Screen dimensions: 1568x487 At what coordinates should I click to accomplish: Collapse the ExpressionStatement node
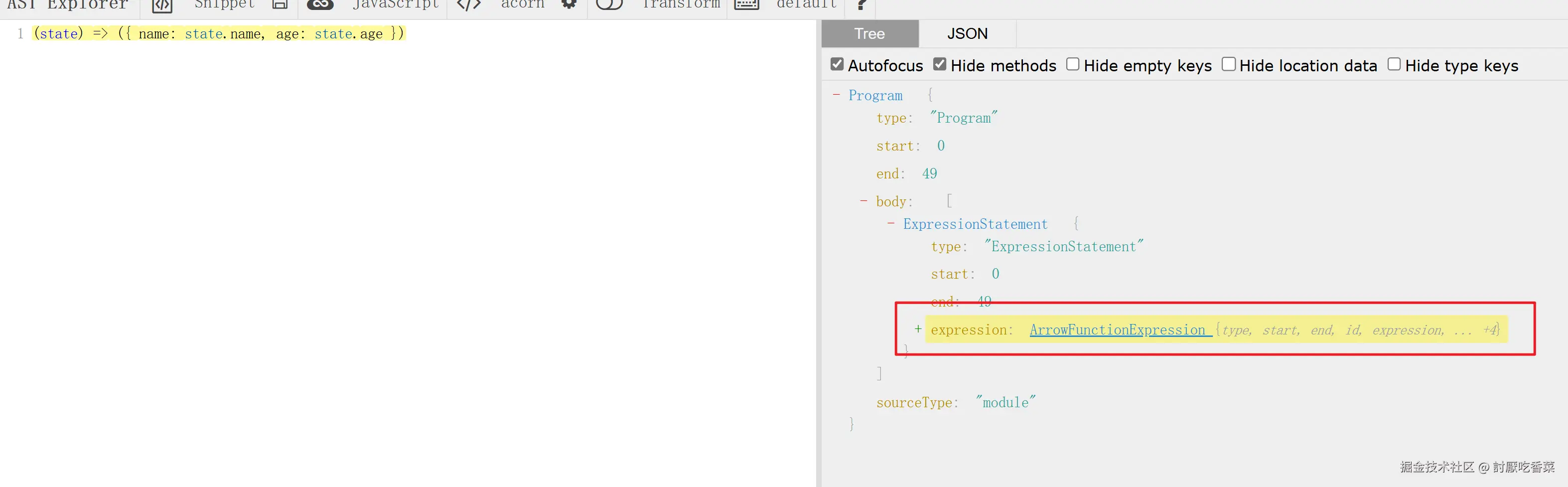click(x=891, y=223)
